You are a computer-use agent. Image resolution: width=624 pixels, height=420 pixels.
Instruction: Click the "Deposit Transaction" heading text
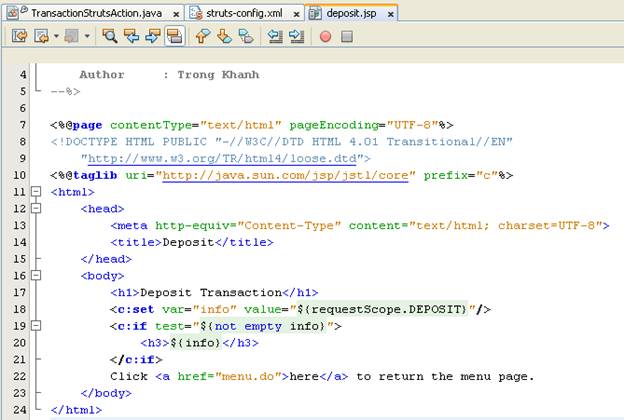211,293
